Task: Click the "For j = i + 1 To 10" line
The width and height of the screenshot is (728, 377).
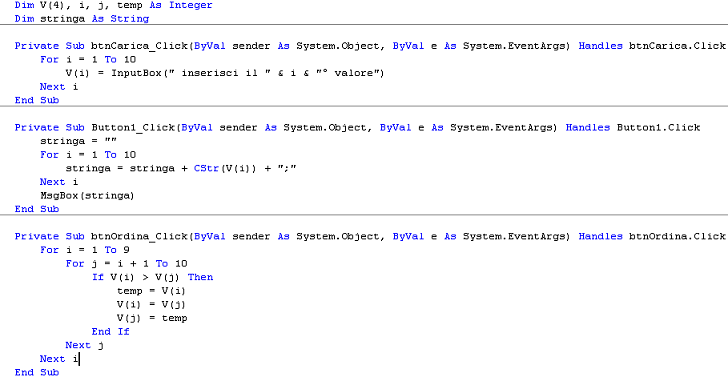Action: click(126, 264)
